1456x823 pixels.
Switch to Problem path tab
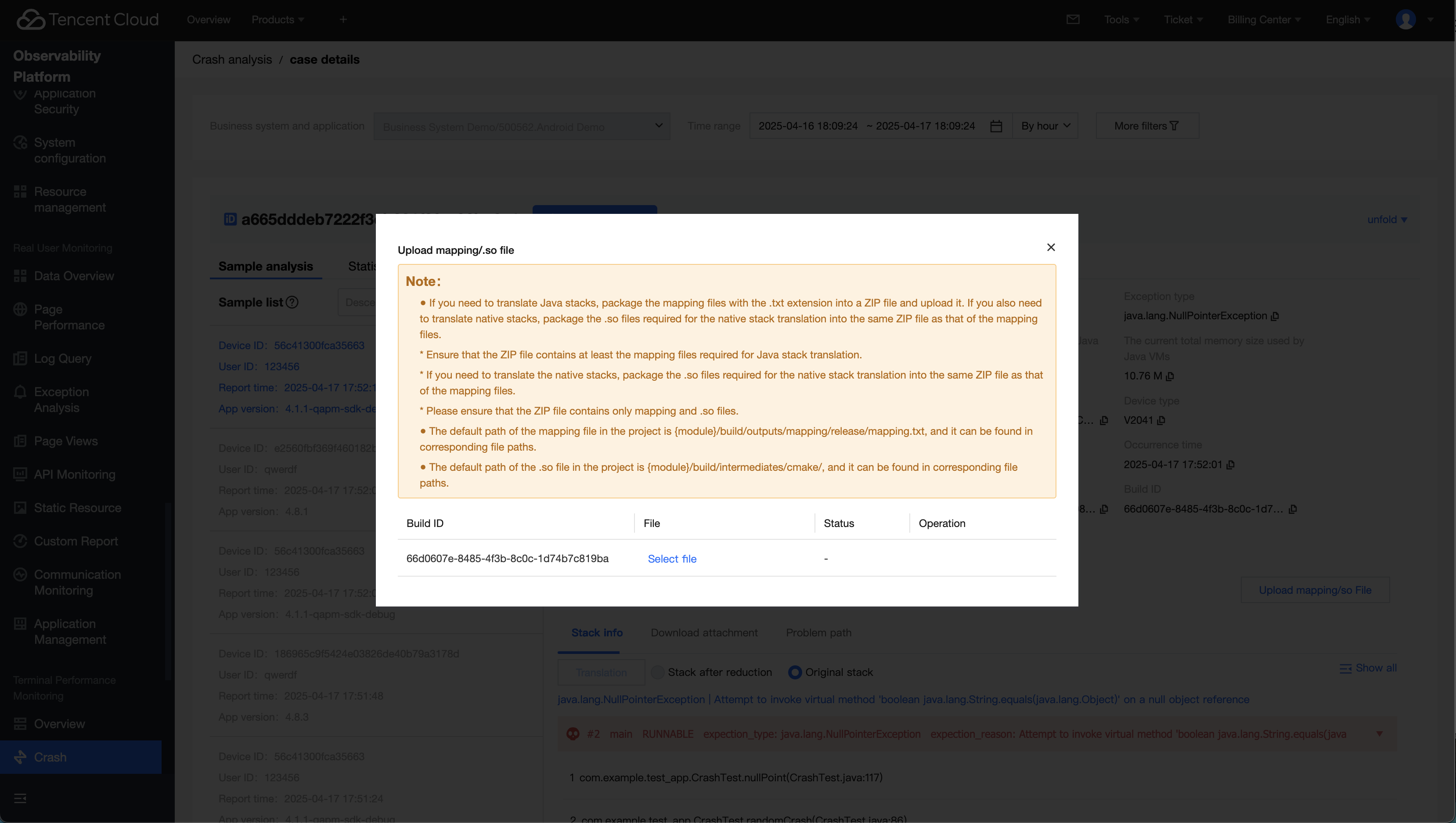pyautogui.click(x=818, y=632)
